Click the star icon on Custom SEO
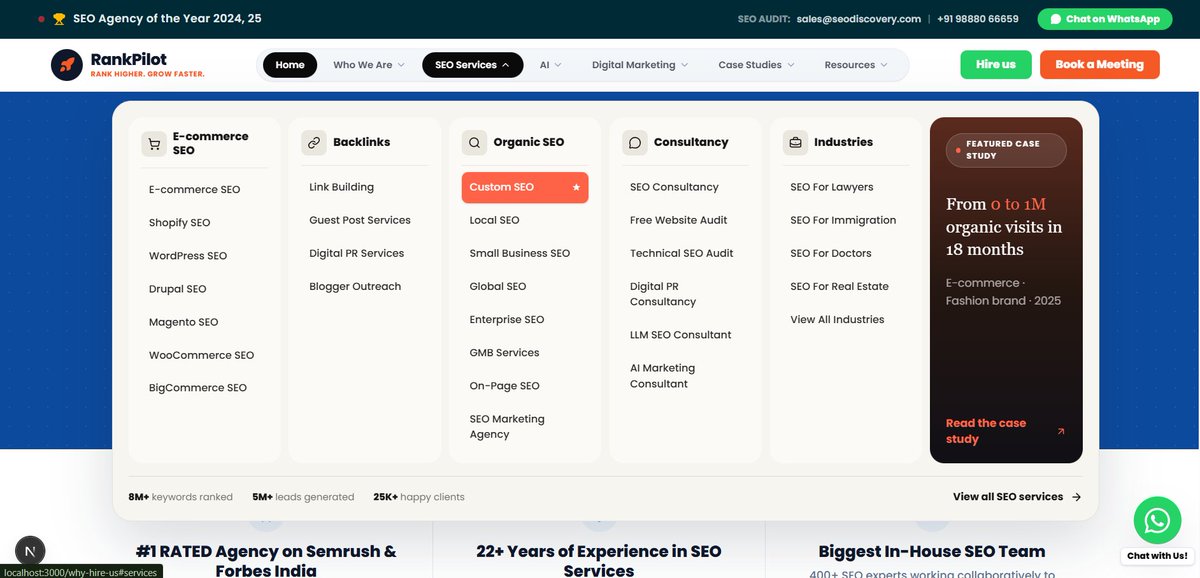The image size is (1200, 578). pos(576,187)
